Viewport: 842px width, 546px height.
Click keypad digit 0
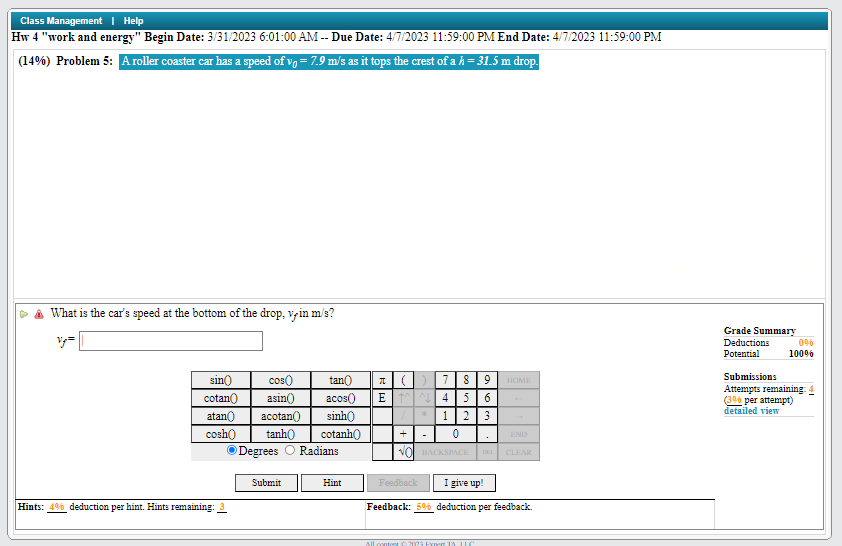click(456, 434)
